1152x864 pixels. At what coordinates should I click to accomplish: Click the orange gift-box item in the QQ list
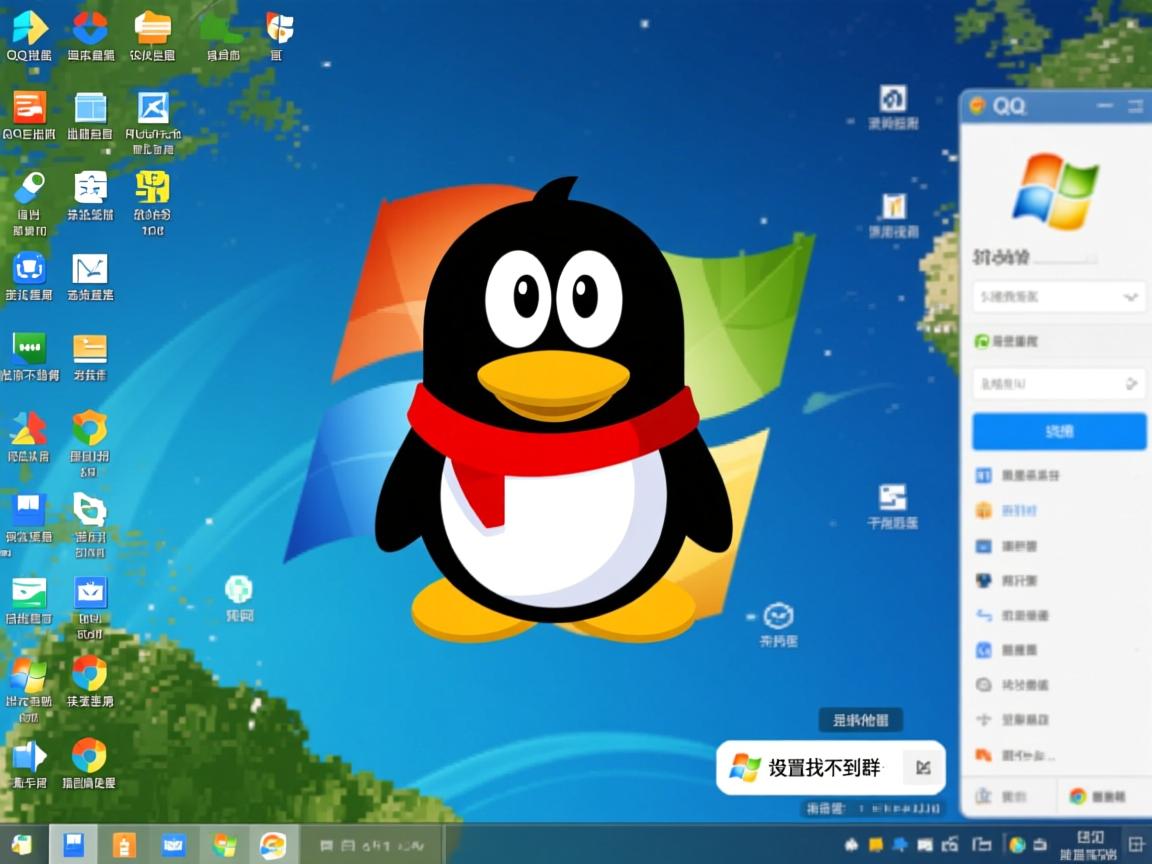(983, 510)
